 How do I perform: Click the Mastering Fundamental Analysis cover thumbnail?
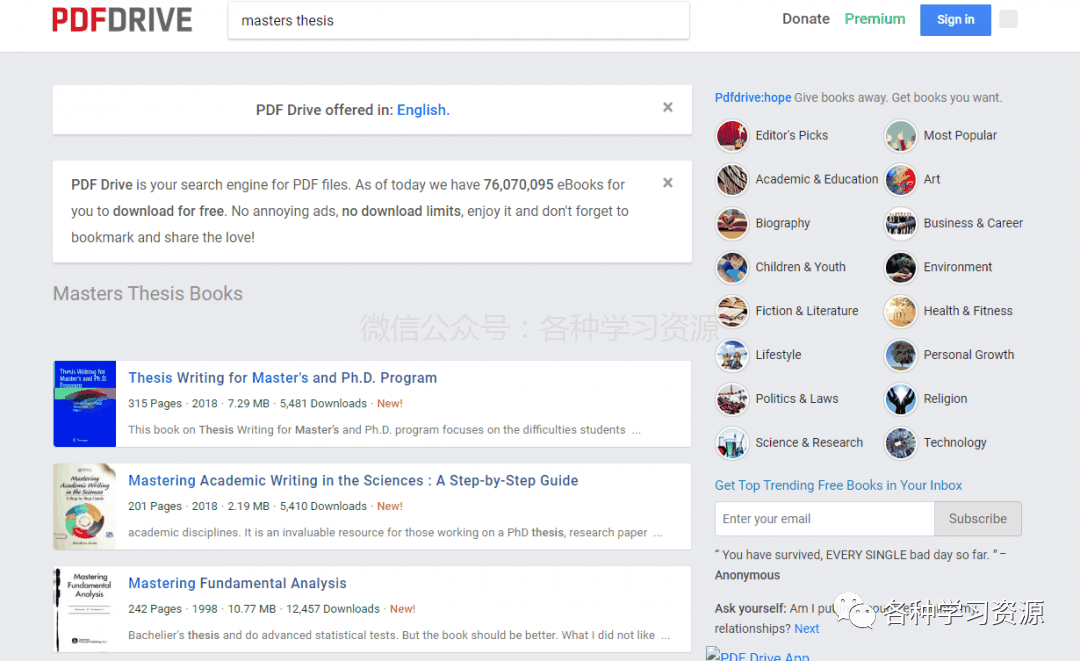(84, 609)
